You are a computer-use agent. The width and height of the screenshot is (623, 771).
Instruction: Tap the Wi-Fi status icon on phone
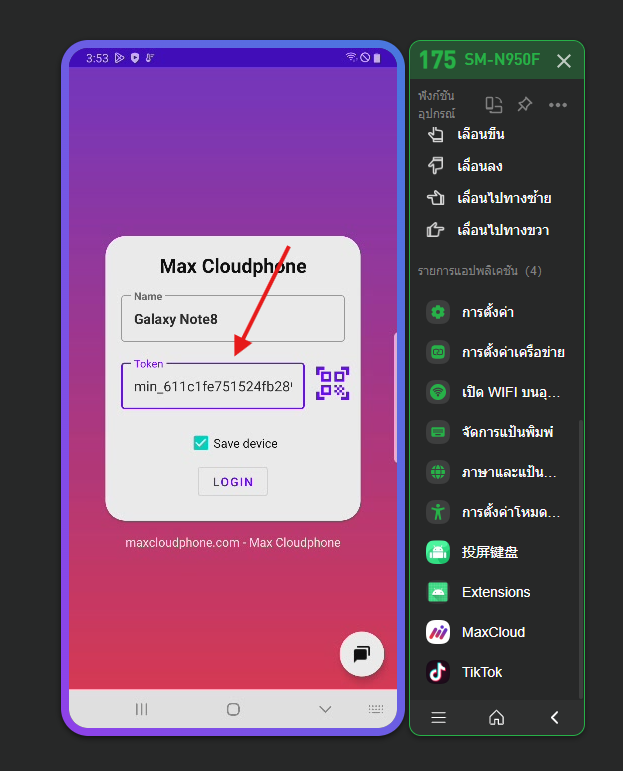(x=351, y=57)
